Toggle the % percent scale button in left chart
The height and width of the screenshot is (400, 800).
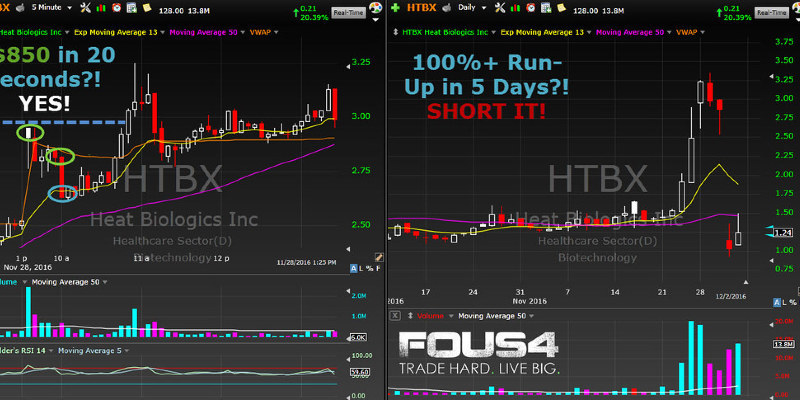coord(369,268)
